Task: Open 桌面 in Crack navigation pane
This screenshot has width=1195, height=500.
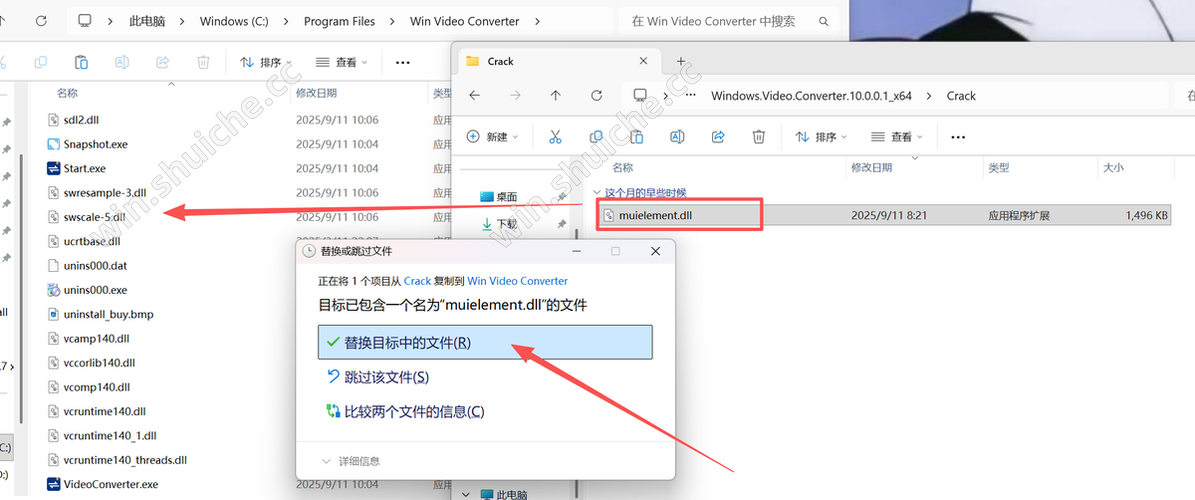Action: pyautogui.click(x=507, y=197)
